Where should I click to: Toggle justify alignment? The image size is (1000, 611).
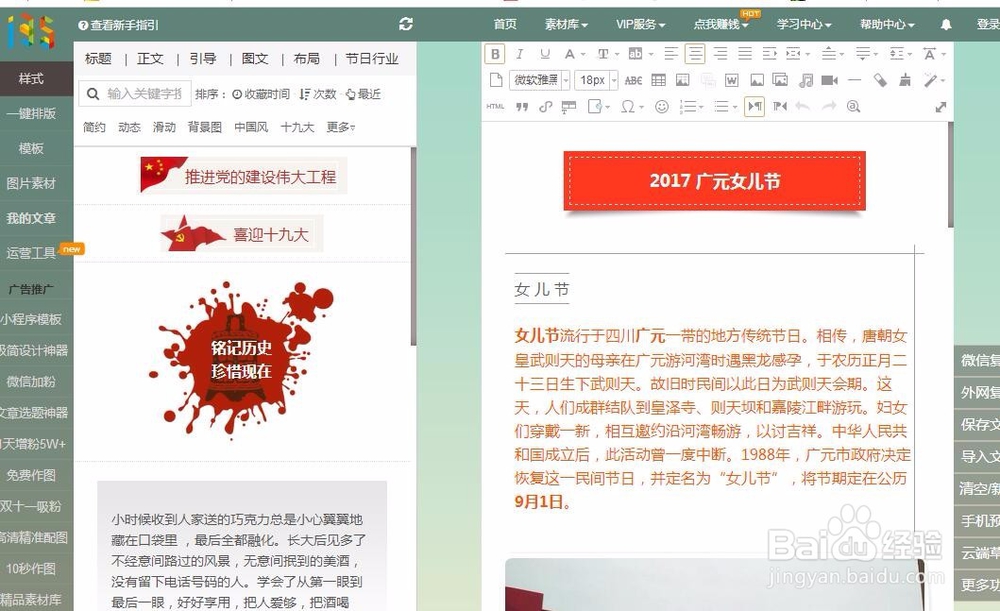point(745,54)
